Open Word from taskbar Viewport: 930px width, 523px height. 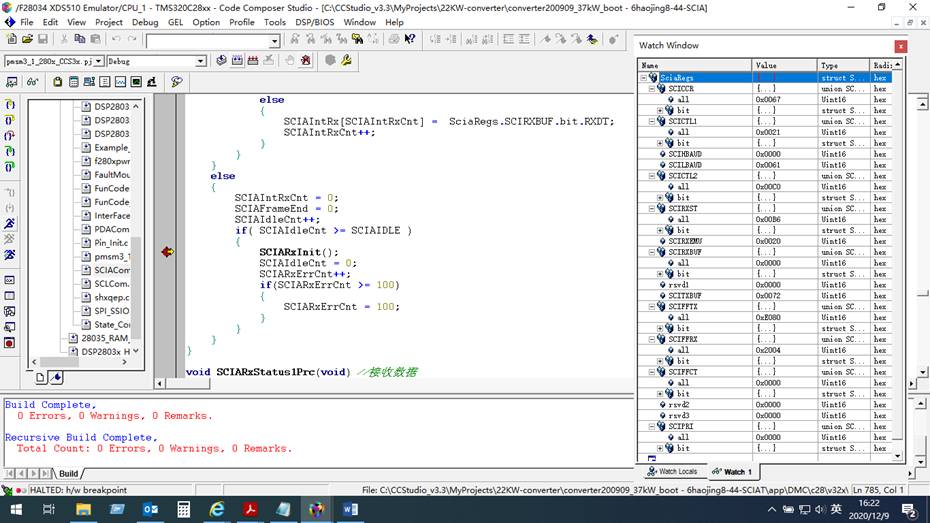tap(350, 509)
